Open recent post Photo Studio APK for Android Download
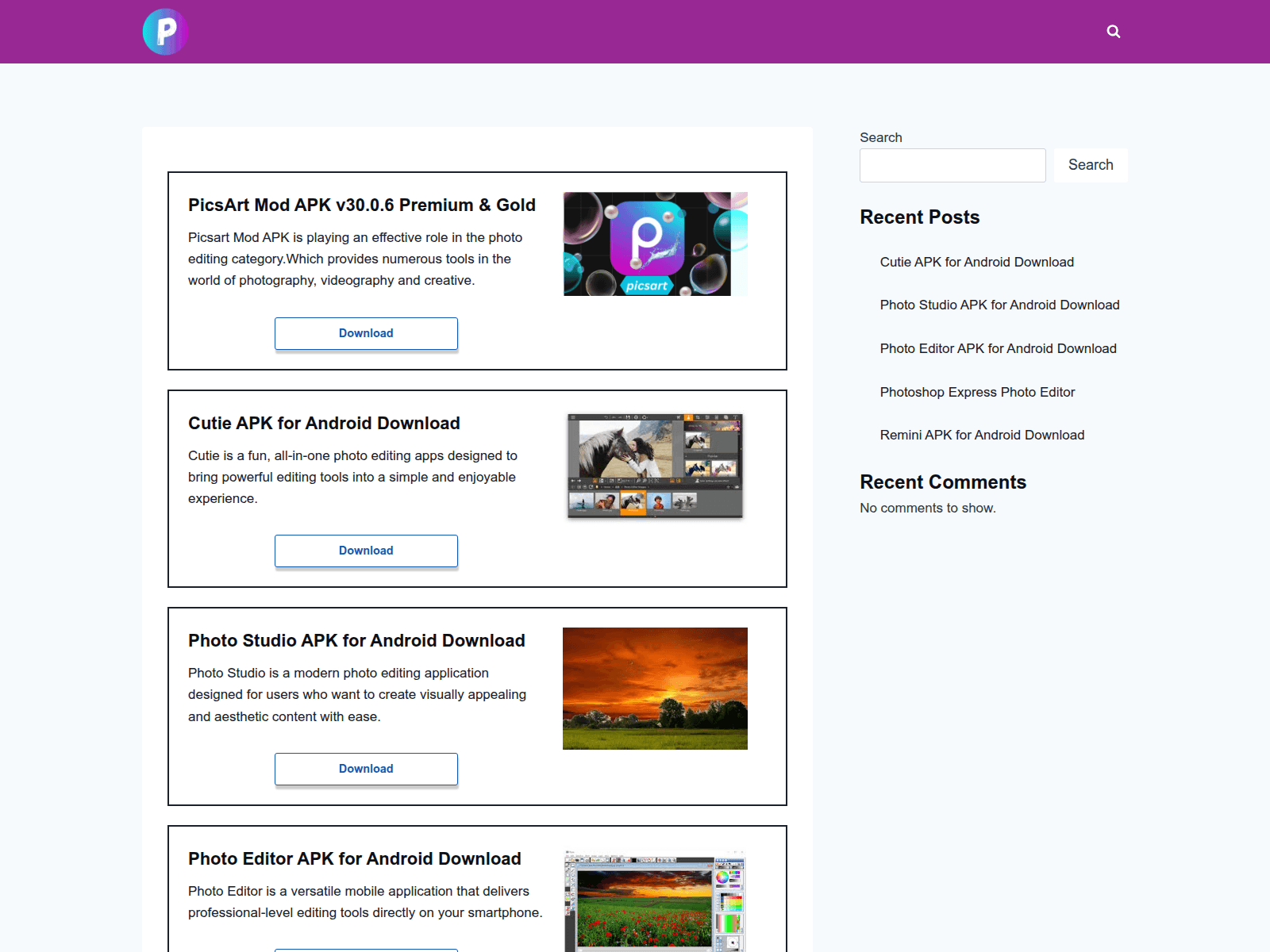The width and height of the screenshot is (1270, 952). 1000,305
